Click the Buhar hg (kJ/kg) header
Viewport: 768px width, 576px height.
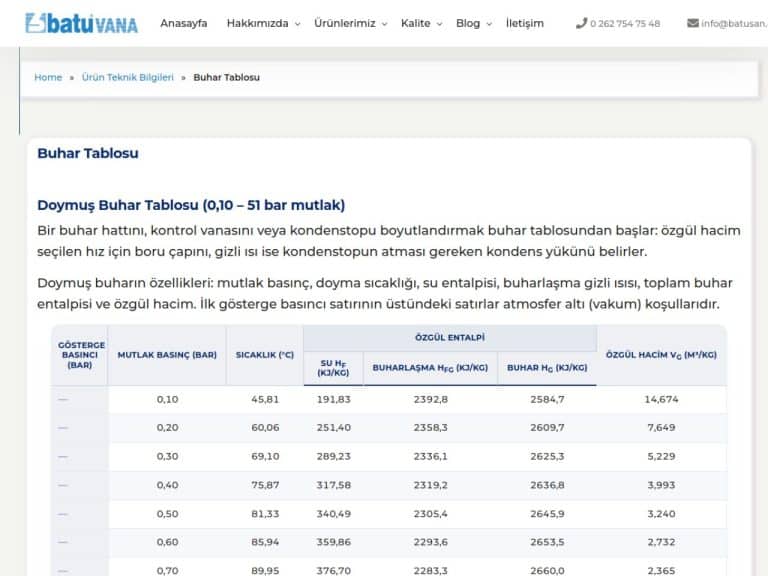(x=547, y=368)
